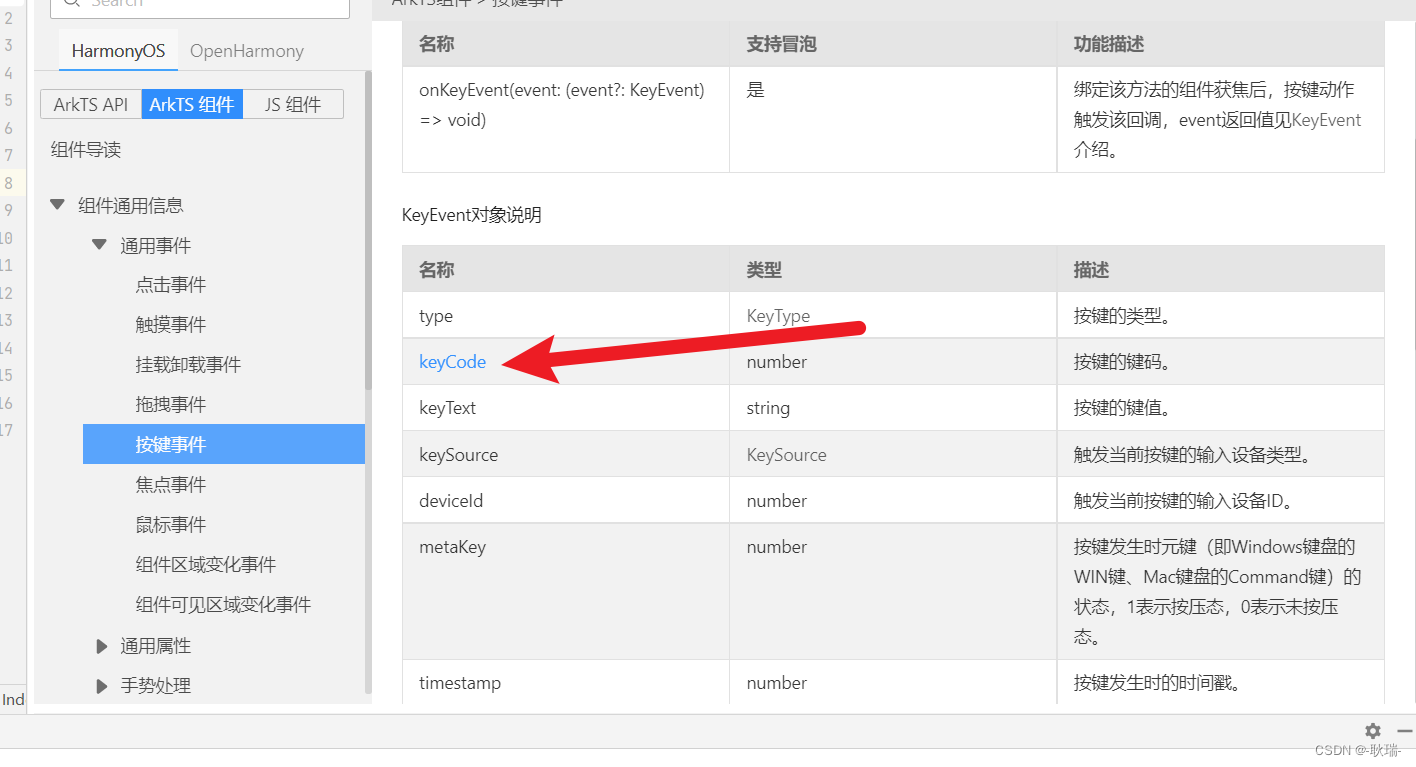Click the metaKey name cell

[x=566, y=592]
